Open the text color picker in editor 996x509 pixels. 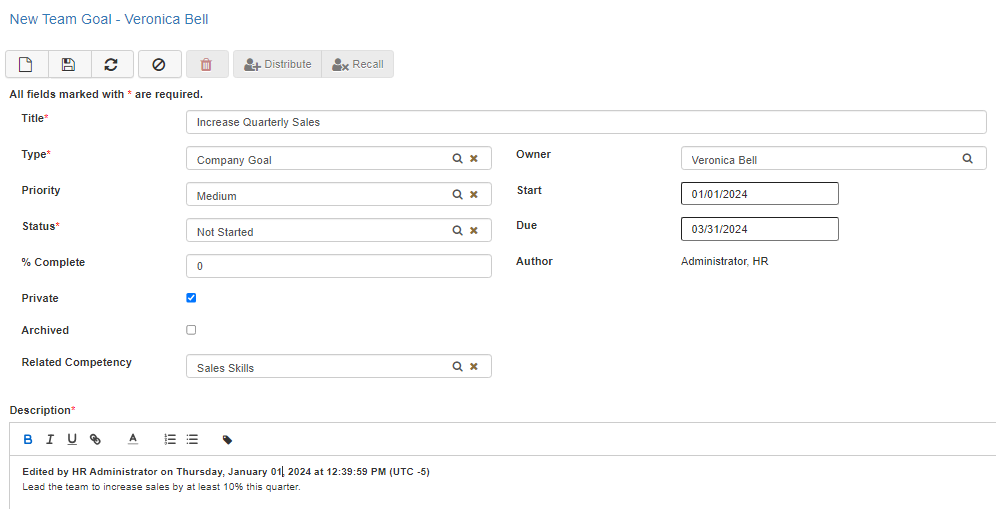(x=132, y=439)
